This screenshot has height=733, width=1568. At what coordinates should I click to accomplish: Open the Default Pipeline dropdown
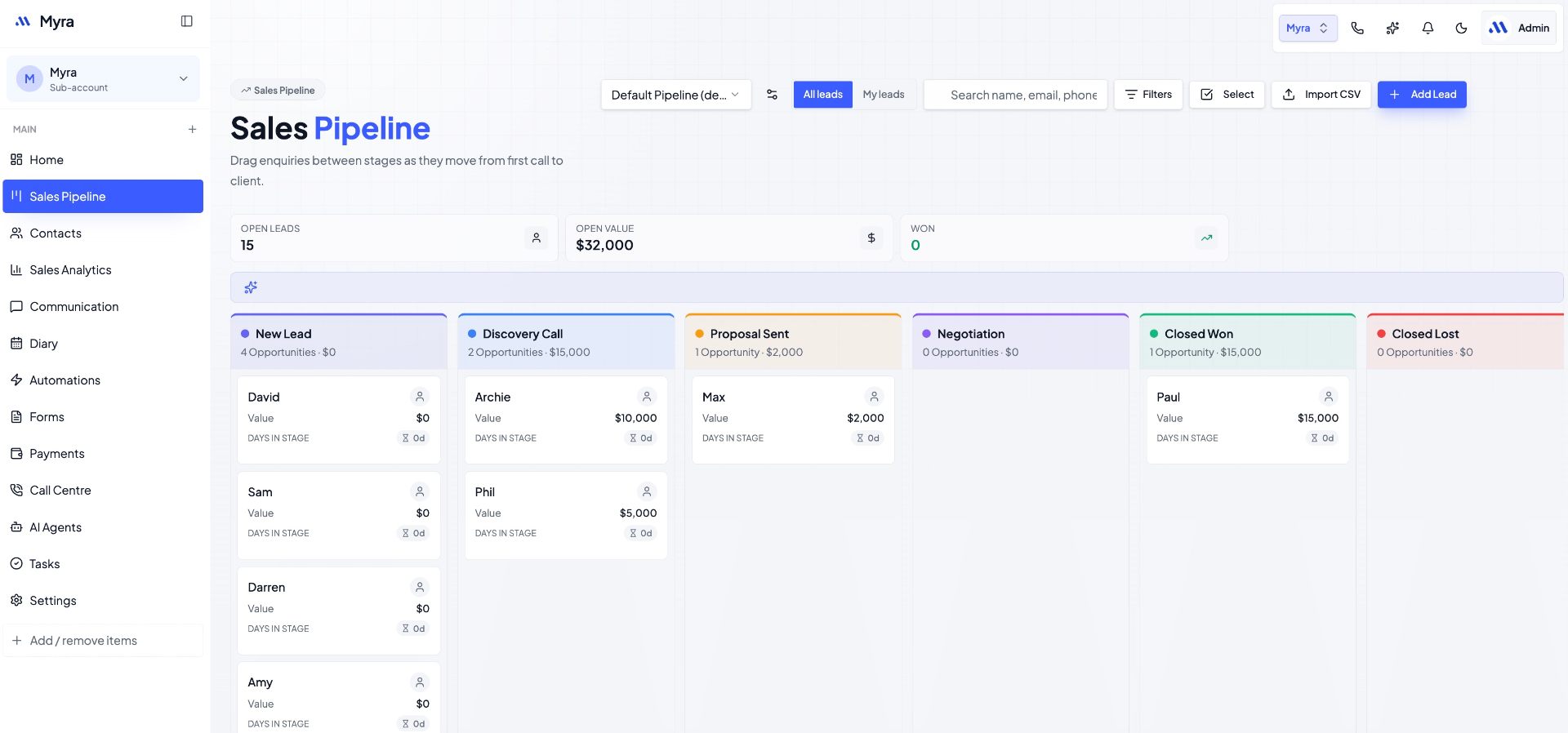[676, 95]
